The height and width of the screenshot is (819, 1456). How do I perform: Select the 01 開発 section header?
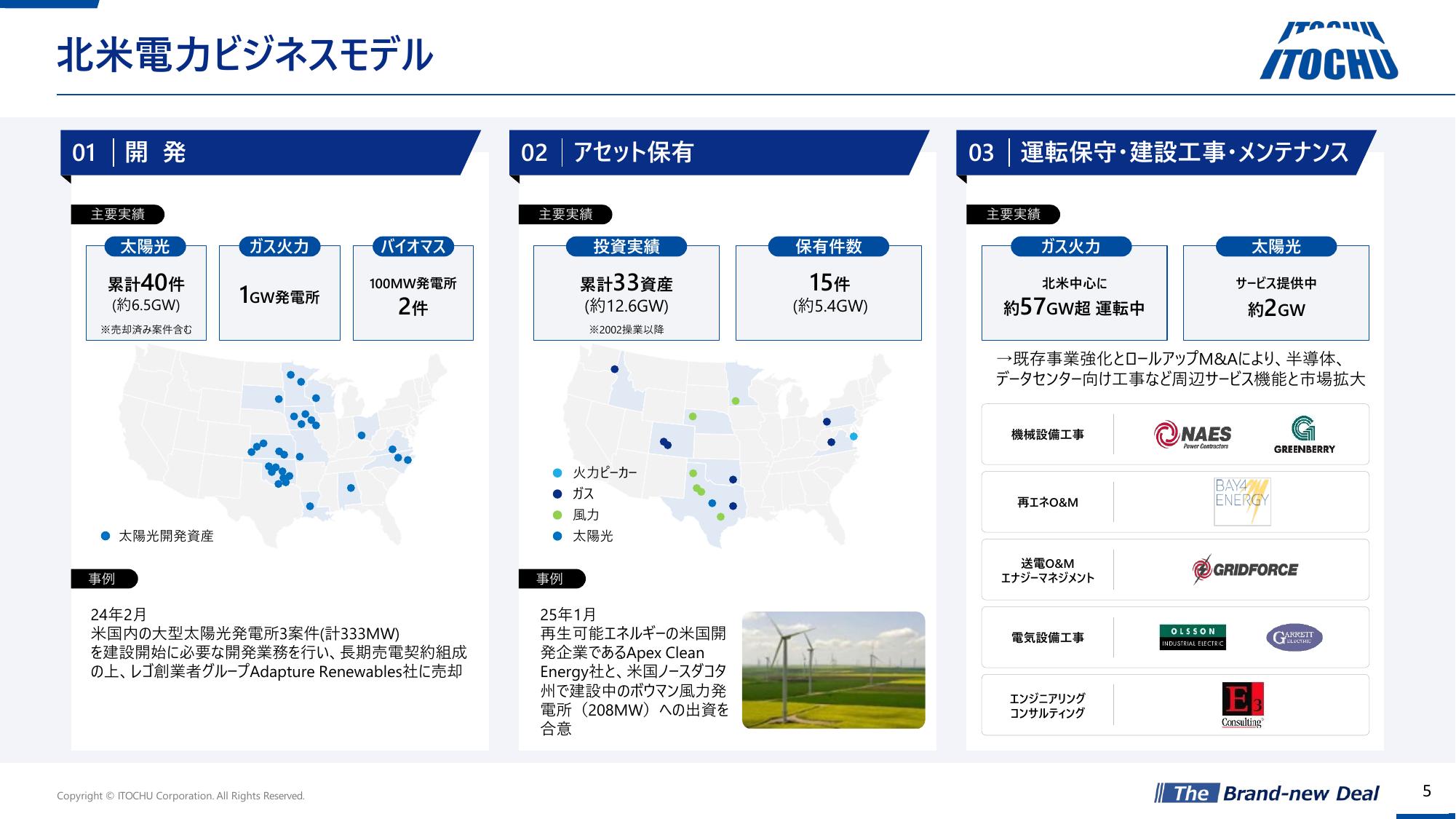pos(271,152)
